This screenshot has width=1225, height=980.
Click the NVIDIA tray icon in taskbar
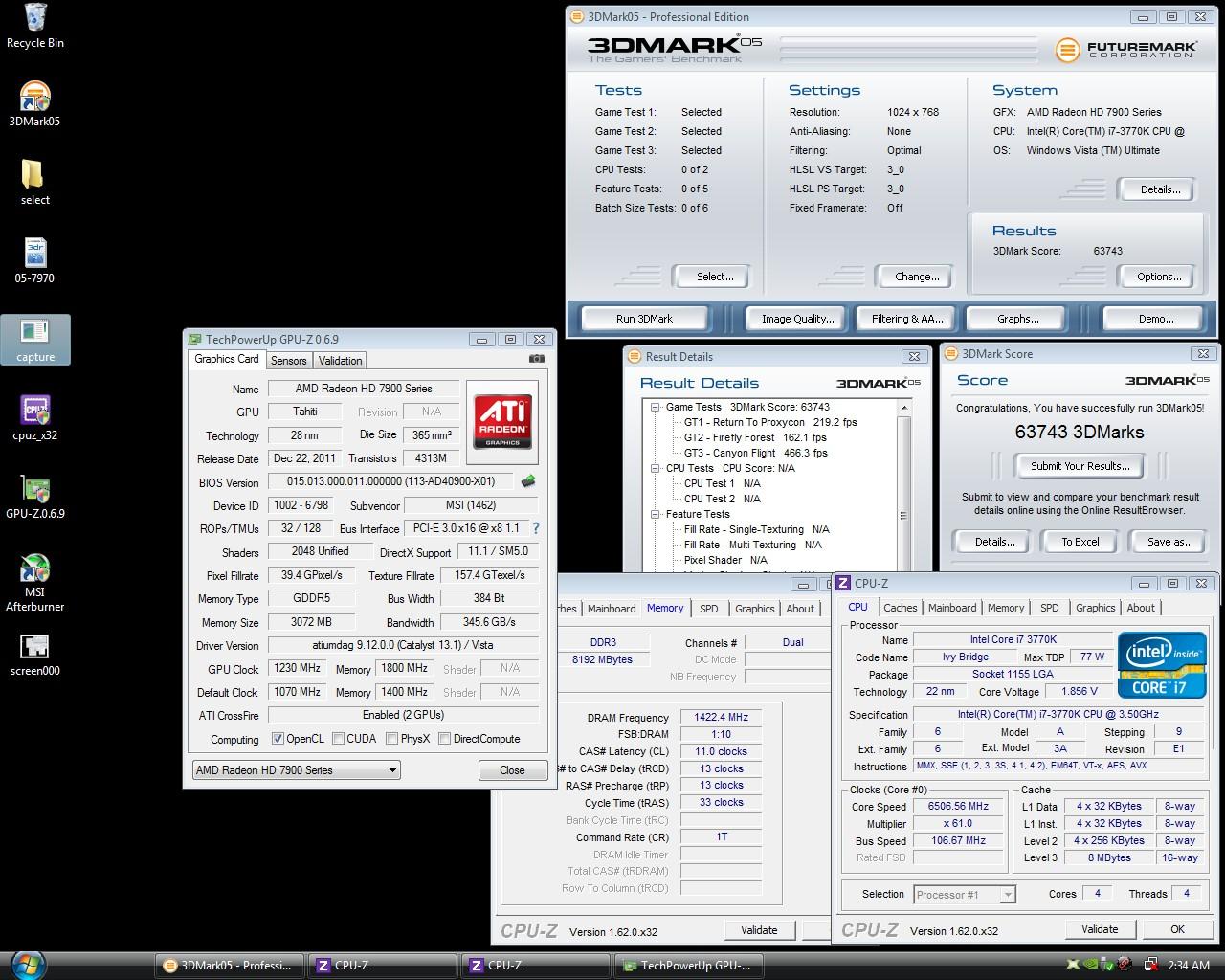click(1088, 965)
